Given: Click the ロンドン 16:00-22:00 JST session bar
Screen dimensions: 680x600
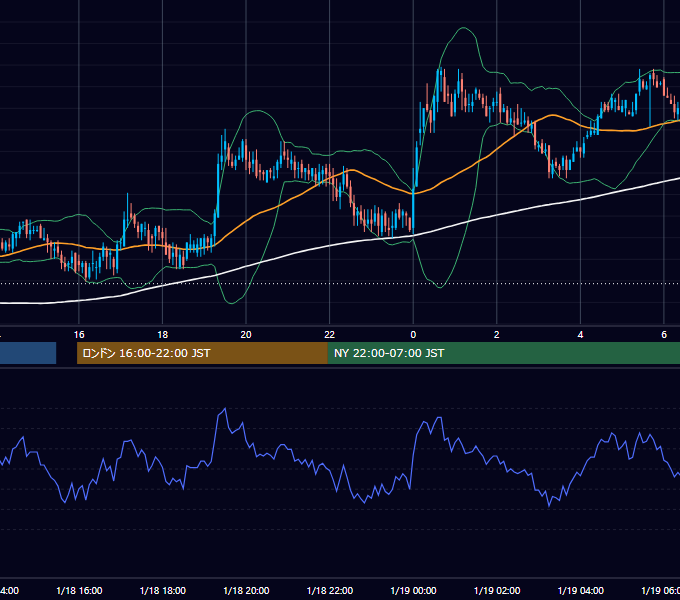Looking at the screenshot, I should coord(202,353).
